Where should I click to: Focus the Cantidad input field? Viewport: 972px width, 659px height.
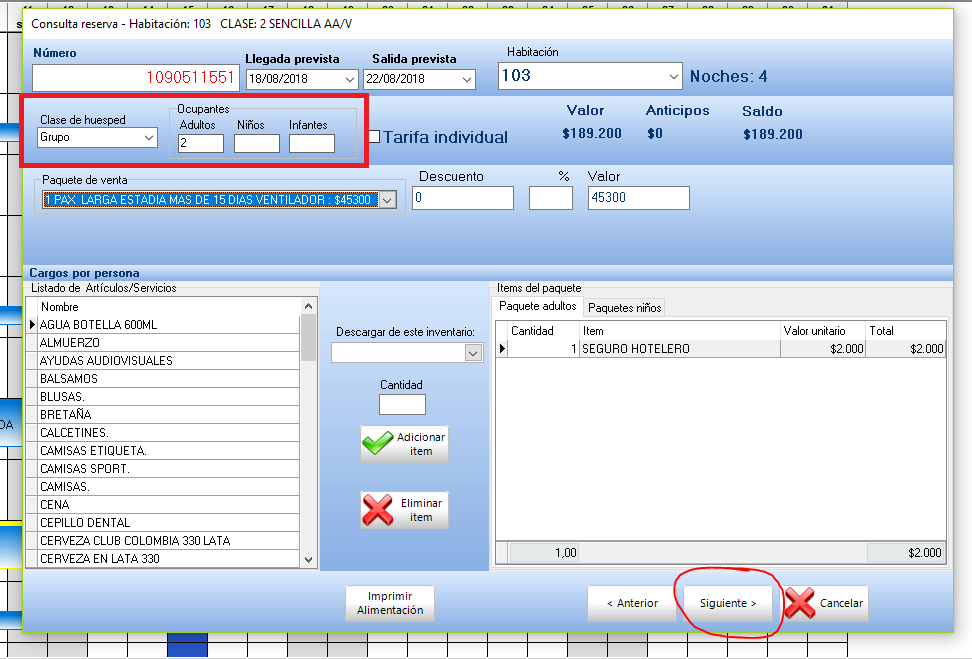[x=402, y=405]
